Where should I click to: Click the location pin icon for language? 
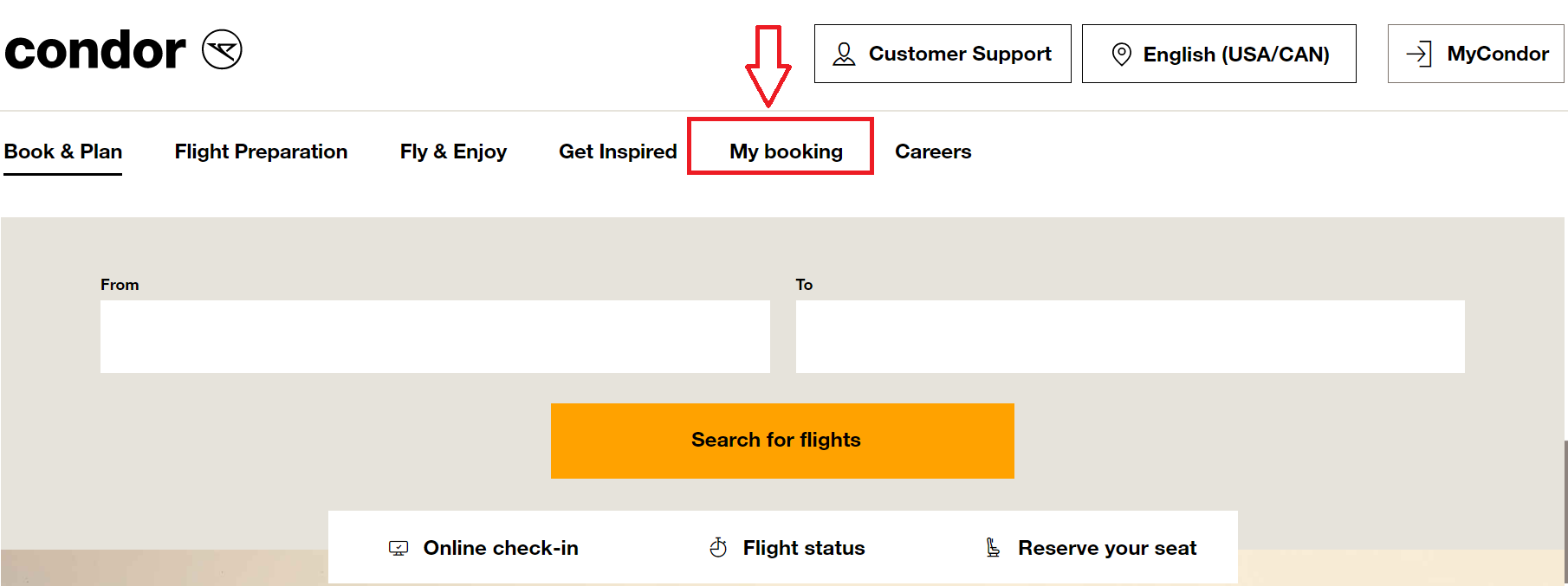tap(1121, 55)
